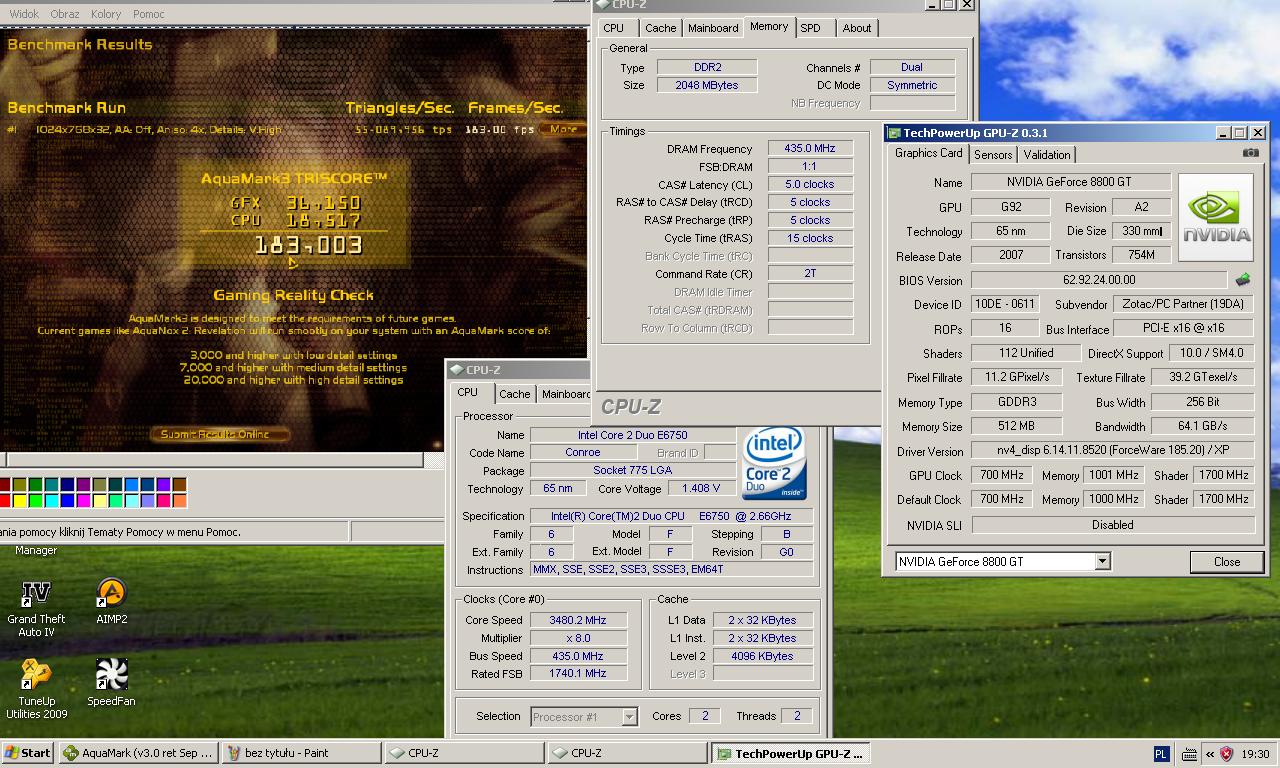Switch to bez tytułu - Paint taskbar button
1280x768 pixels.
301,753
